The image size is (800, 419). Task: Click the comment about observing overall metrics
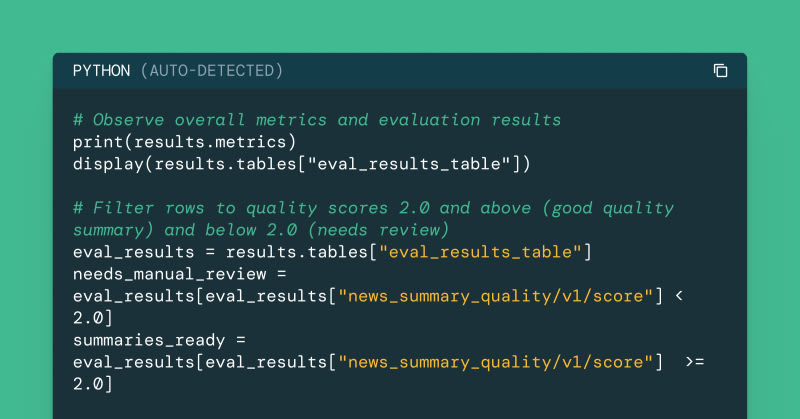(317, 119)
